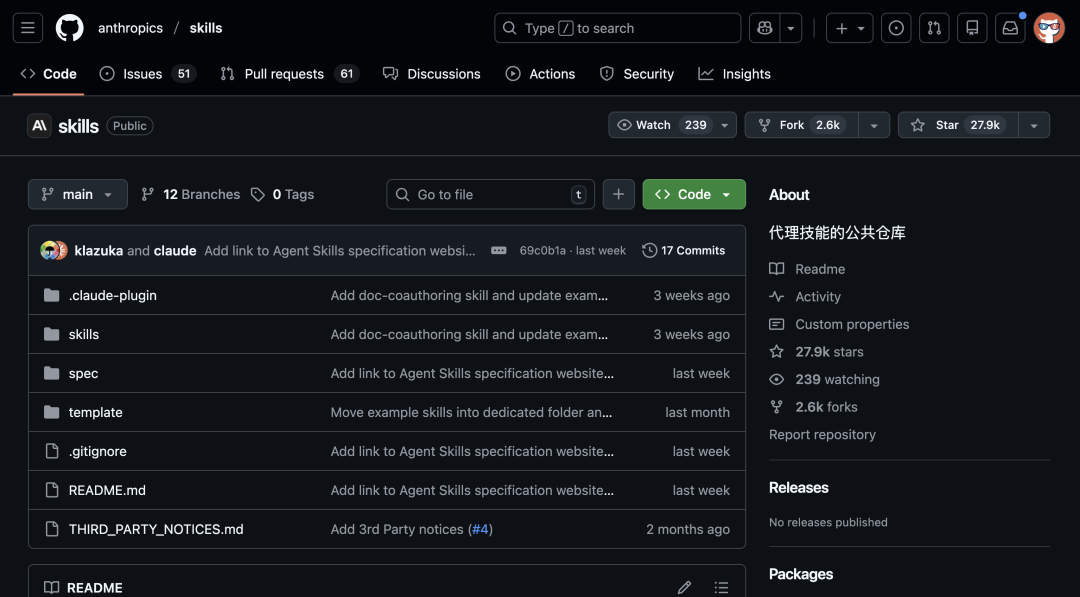Open the Create new plus dropdown
Image resolution: width=1080 pixels, height=597 pixels.
(x=849, y=28)
